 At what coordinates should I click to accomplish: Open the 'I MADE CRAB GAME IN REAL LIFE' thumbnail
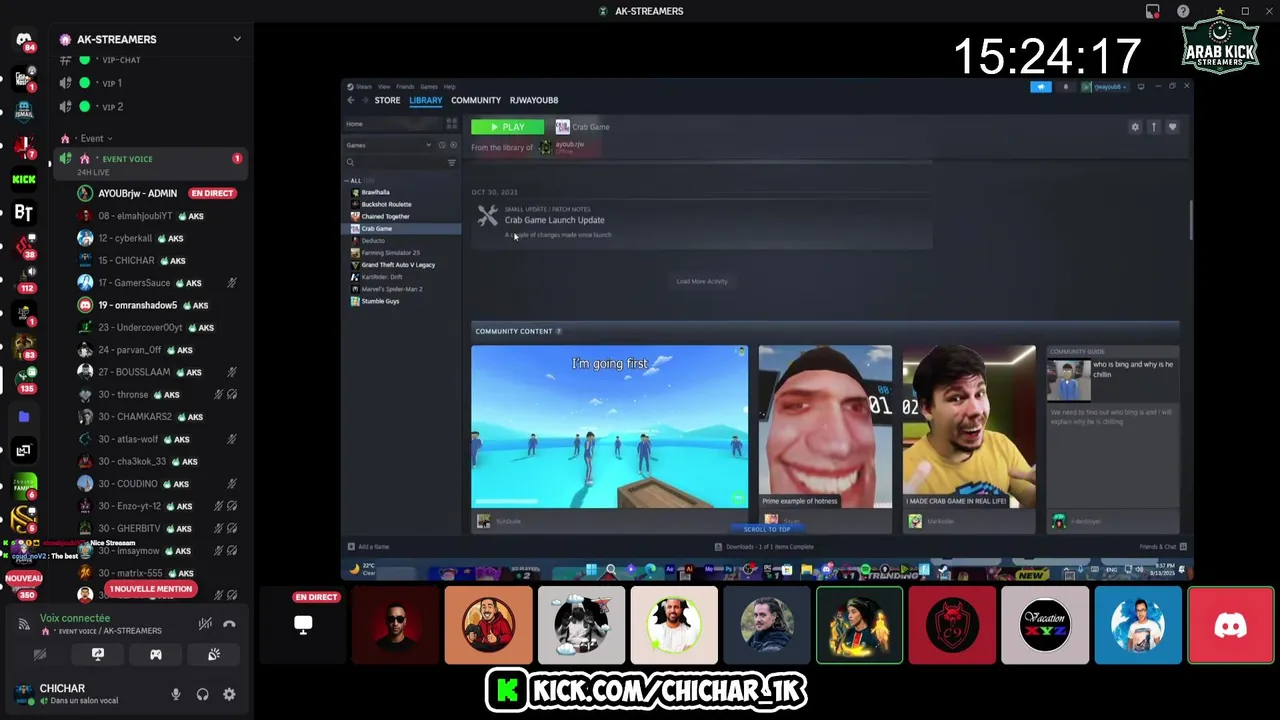click(969, 427)
